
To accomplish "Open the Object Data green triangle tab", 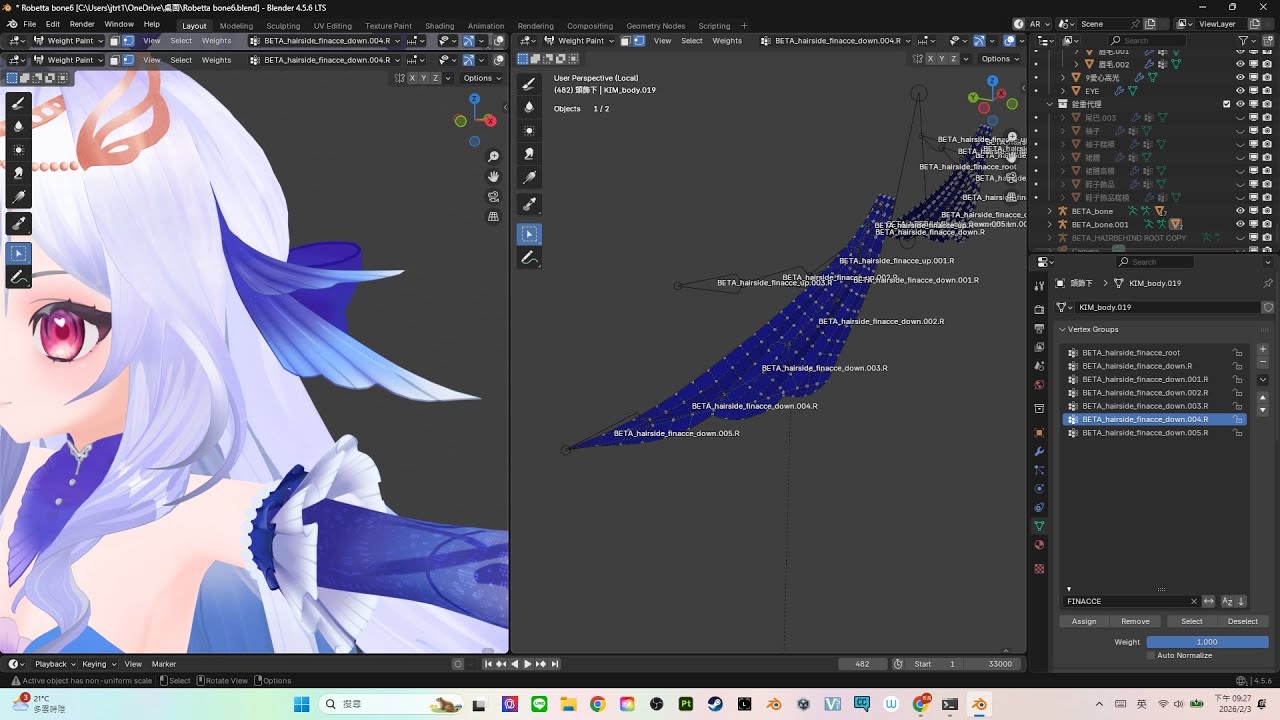I will (1039, 526).
